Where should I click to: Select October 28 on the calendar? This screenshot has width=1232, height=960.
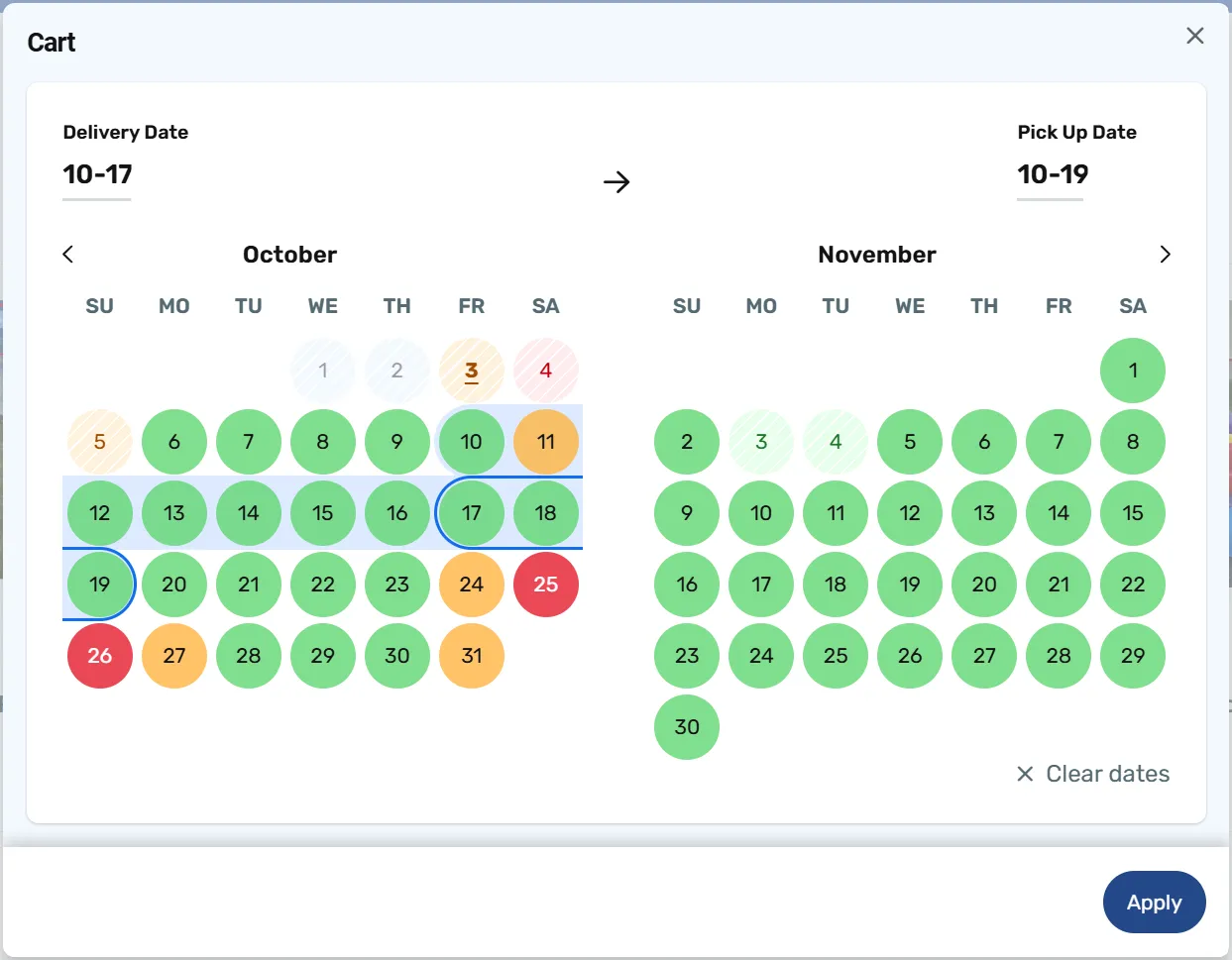249,656
